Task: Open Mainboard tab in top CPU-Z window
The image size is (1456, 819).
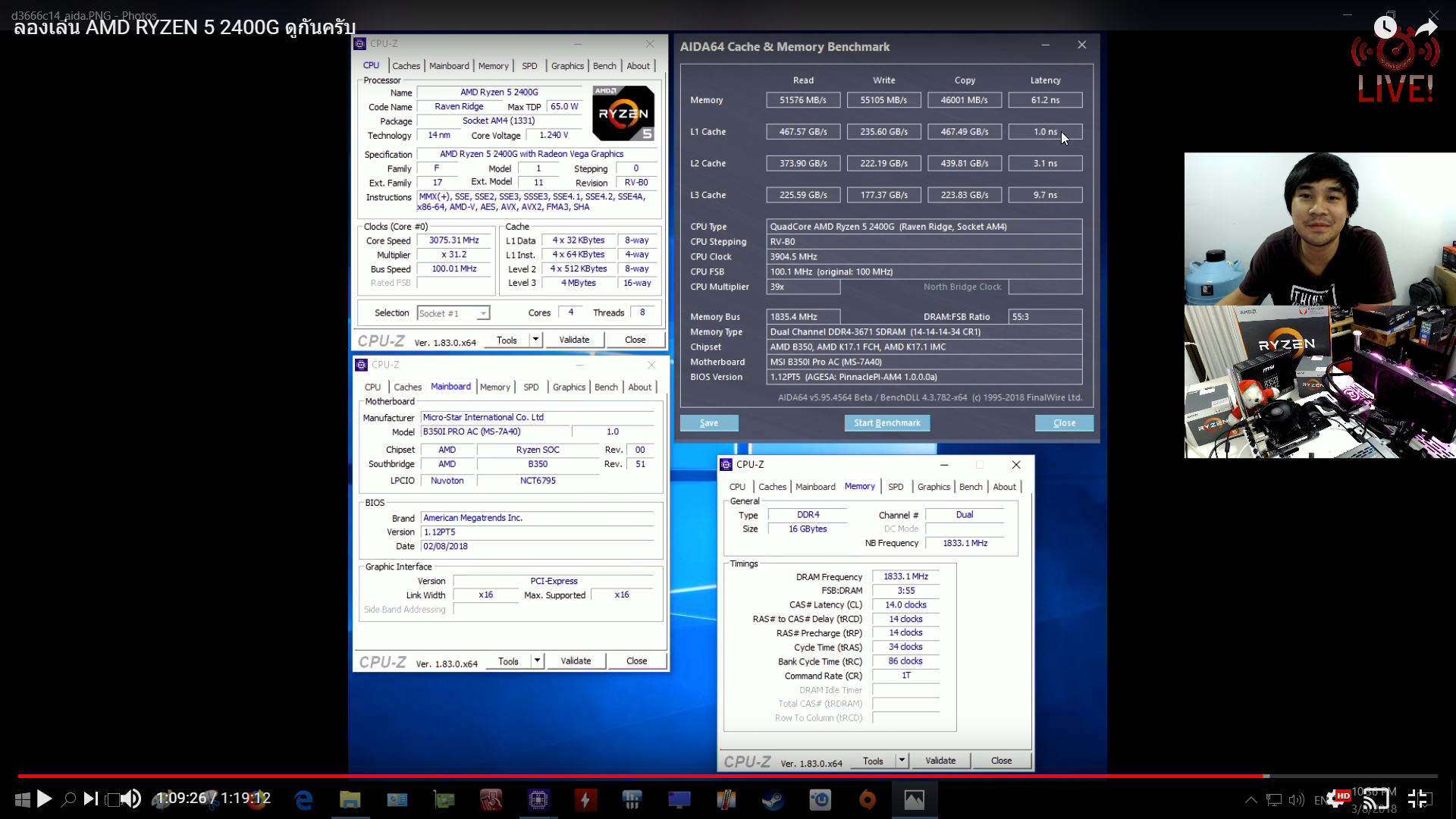Action: tap(449, 66)
